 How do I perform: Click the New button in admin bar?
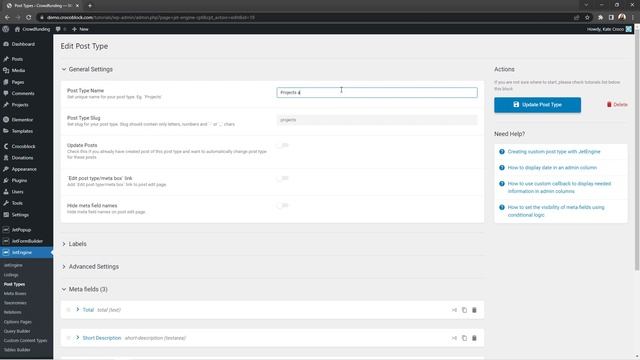coord(80,29)
